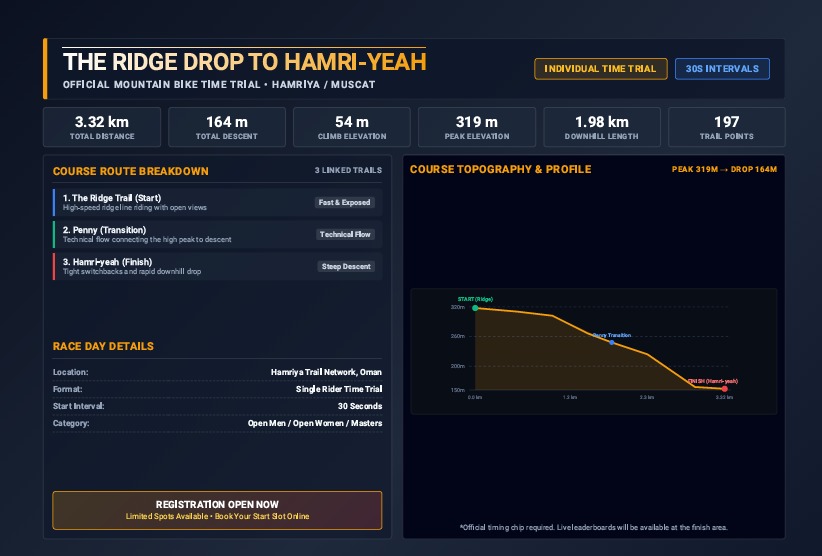Image resolution: width=822 pixels, height=556 pixels.
Task: Click the Steep Descent tag
Action: (346, 266)
